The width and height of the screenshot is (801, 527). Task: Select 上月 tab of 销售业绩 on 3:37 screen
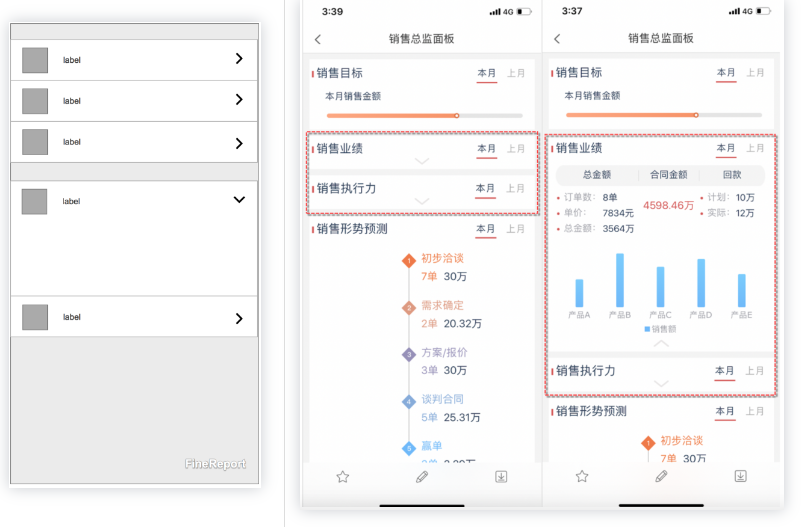[755, 149]
